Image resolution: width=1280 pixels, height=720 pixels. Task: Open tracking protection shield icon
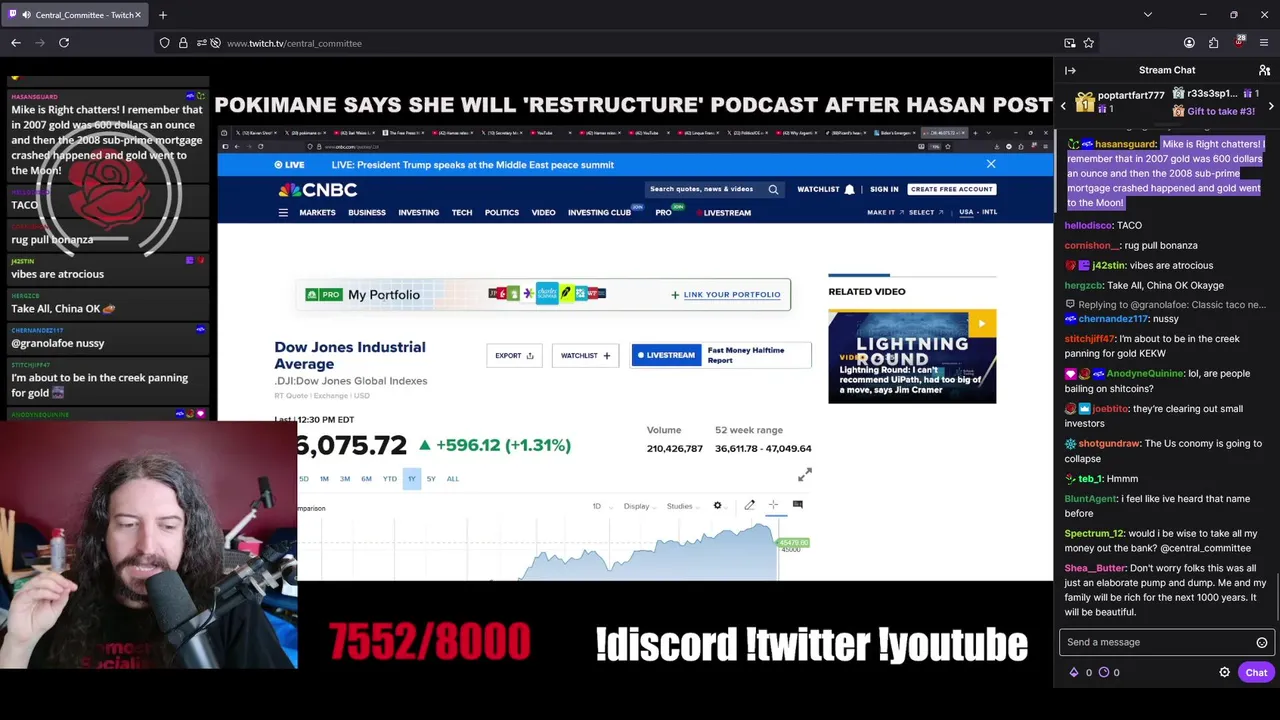pyautogui.click(x=164, y=43)
